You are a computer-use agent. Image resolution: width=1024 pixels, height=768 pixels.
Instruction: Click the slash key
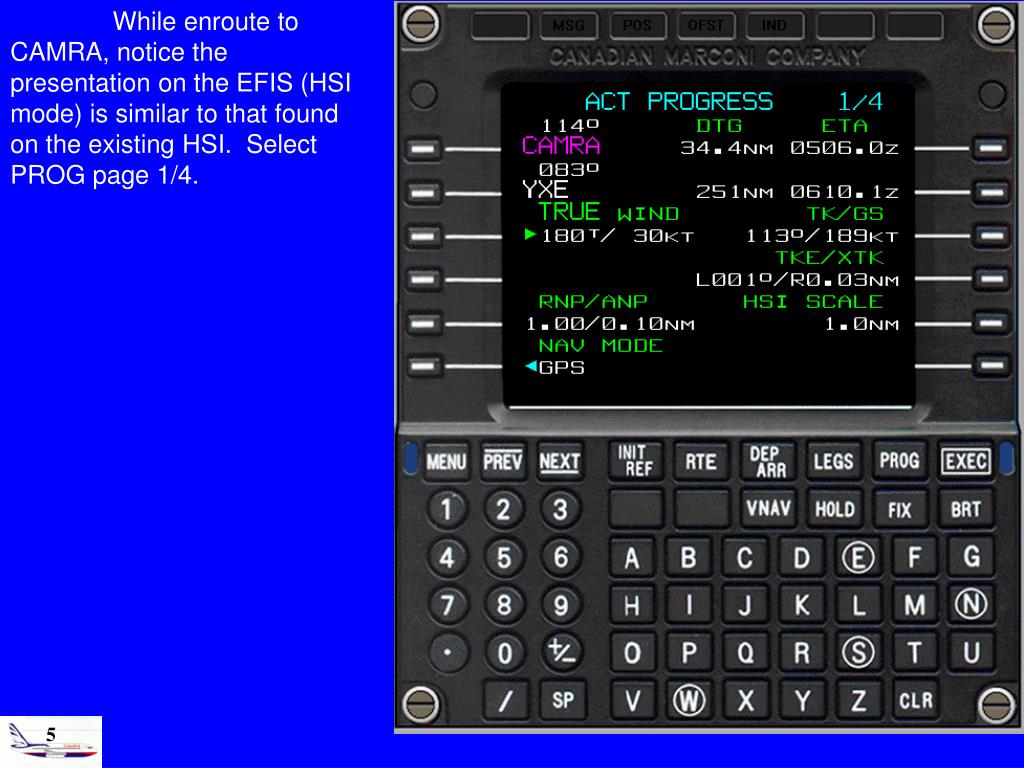[505, 701]
